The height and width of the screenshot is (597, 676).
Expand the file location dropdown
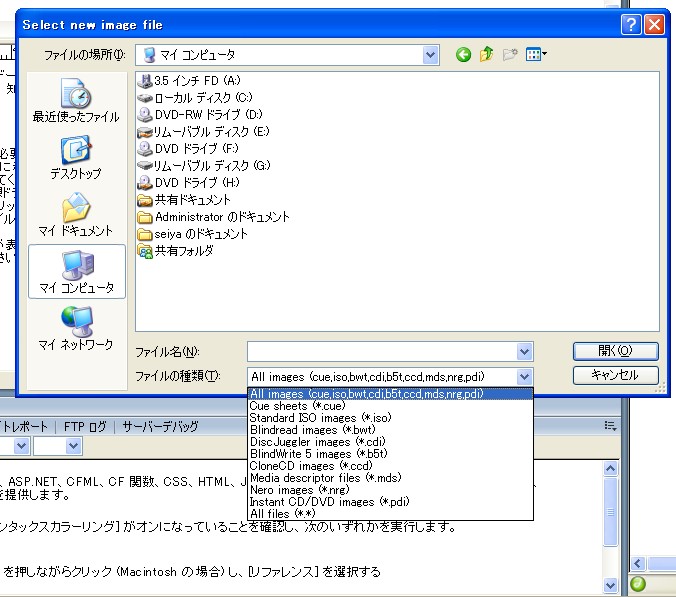pos(431,55)
